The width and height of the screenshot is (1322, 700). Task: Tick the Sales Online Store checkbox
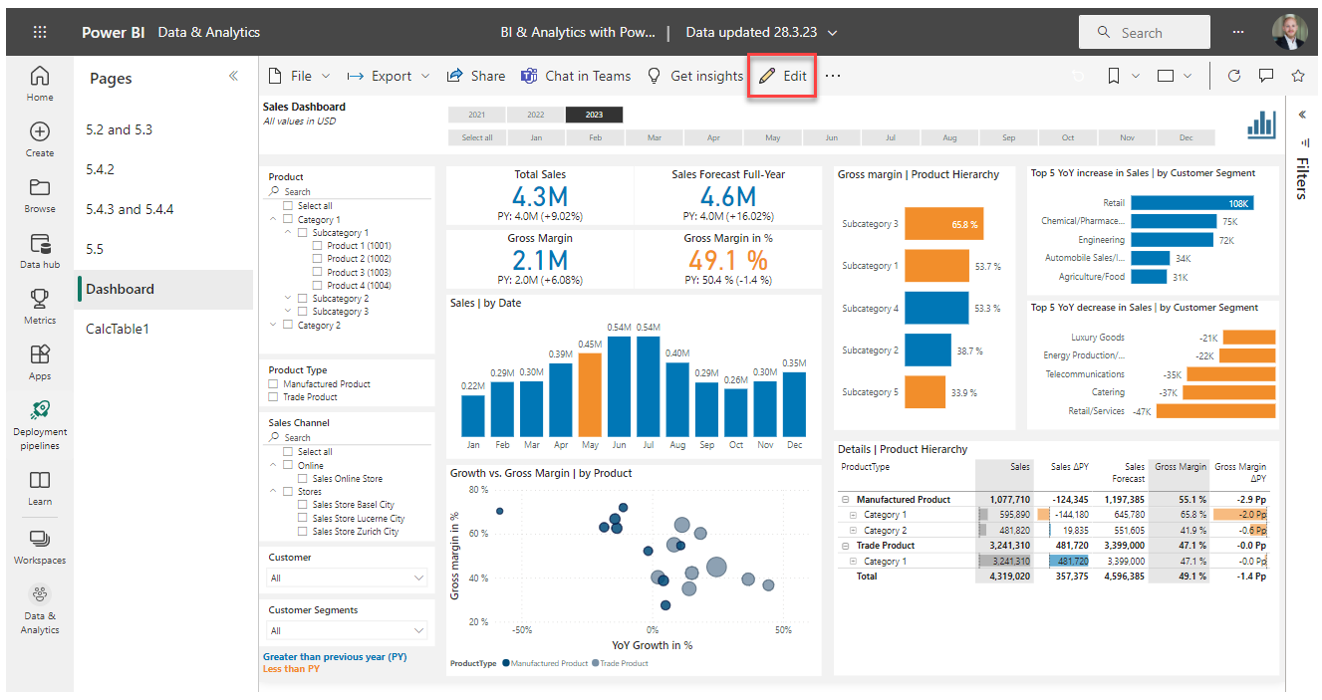303,479
